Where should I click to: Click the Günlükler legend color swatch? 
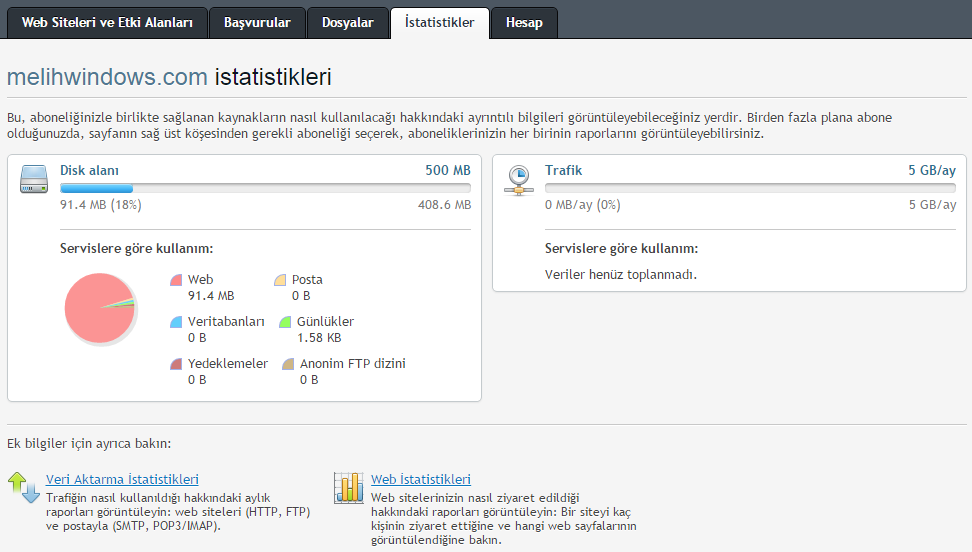tap(285, 322)
